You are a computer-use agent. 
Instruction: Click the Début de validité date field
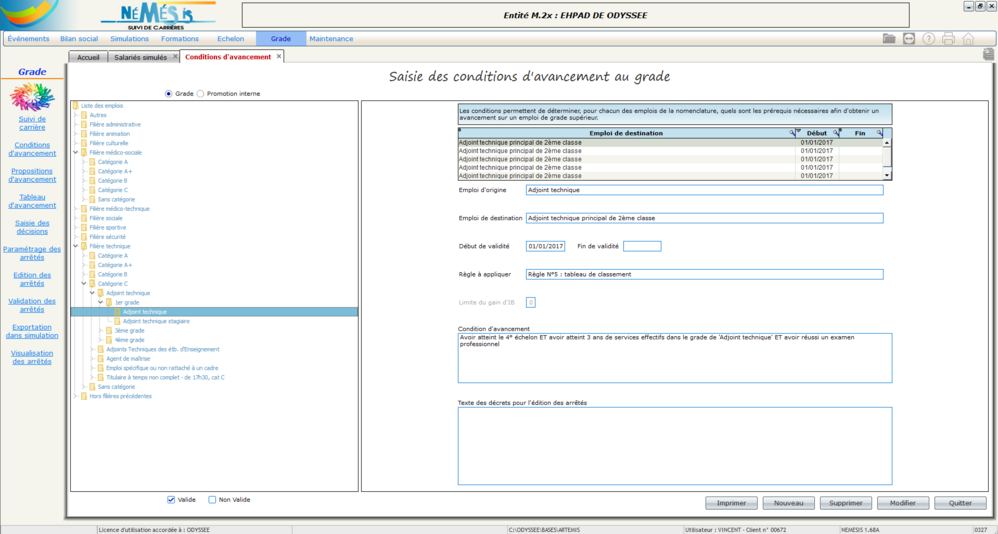[x=545, y=246]
